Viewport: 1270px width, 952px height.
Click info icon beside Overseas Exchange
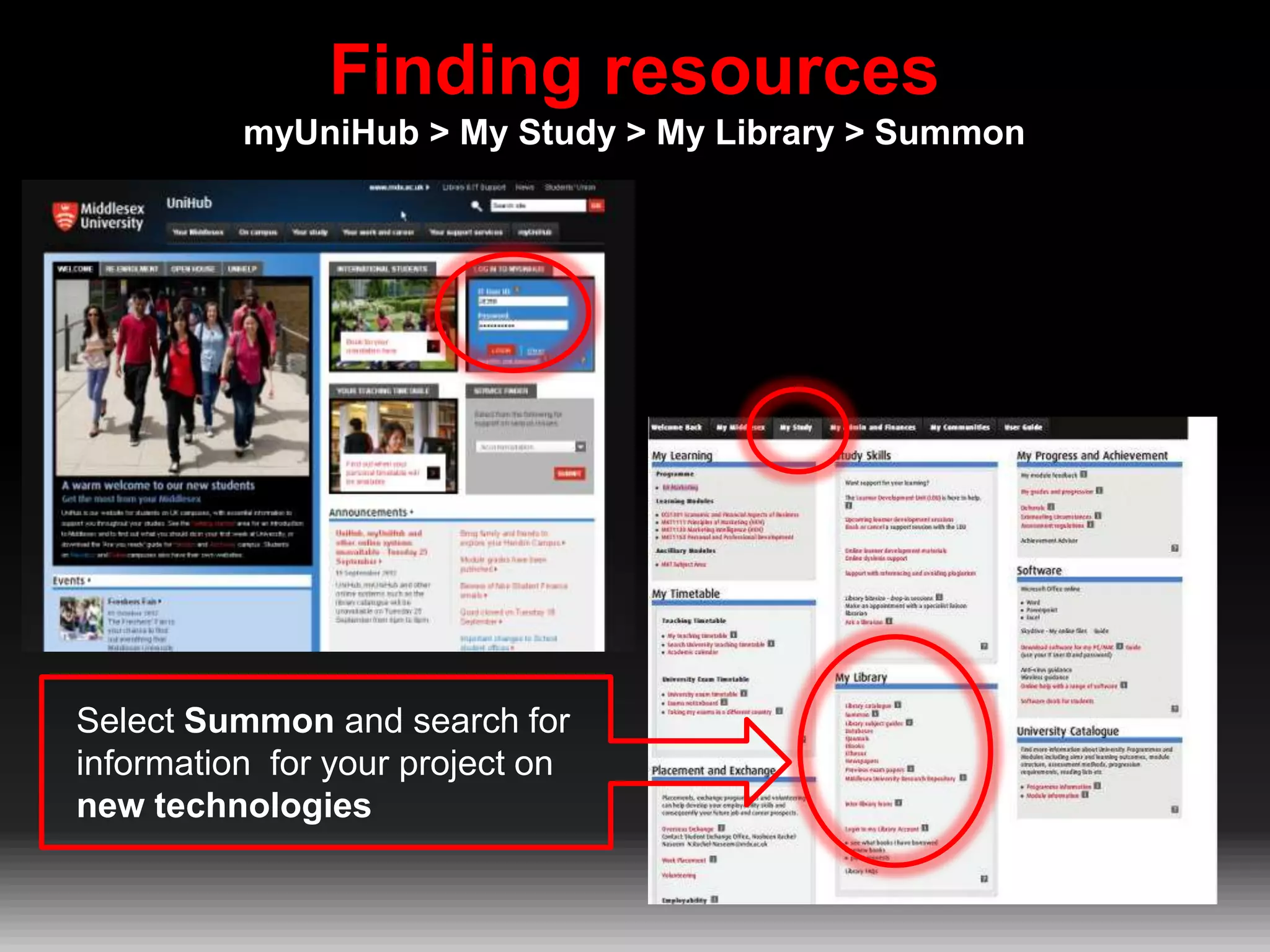[x=721, y=827]
